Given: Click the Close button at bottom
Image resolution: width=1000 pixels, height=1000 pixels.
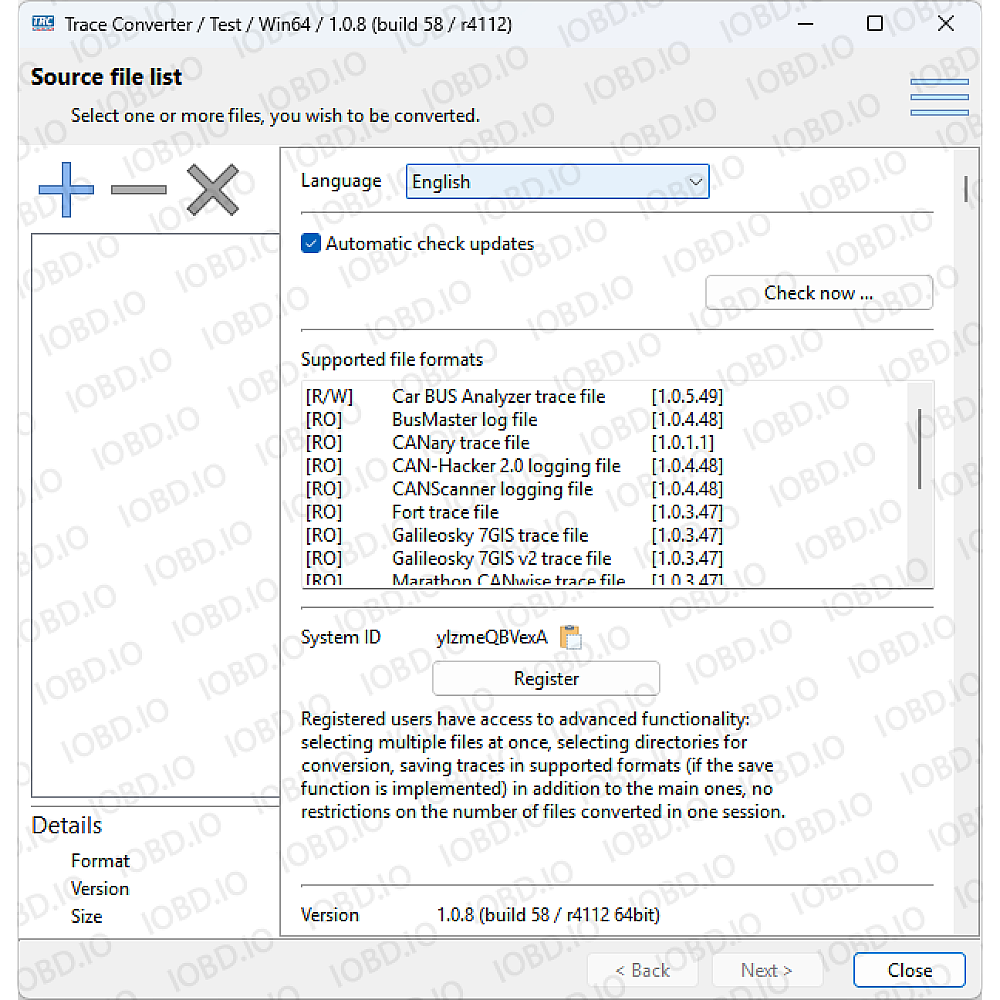Looking at the screenshot, I should tap(909, 970).
